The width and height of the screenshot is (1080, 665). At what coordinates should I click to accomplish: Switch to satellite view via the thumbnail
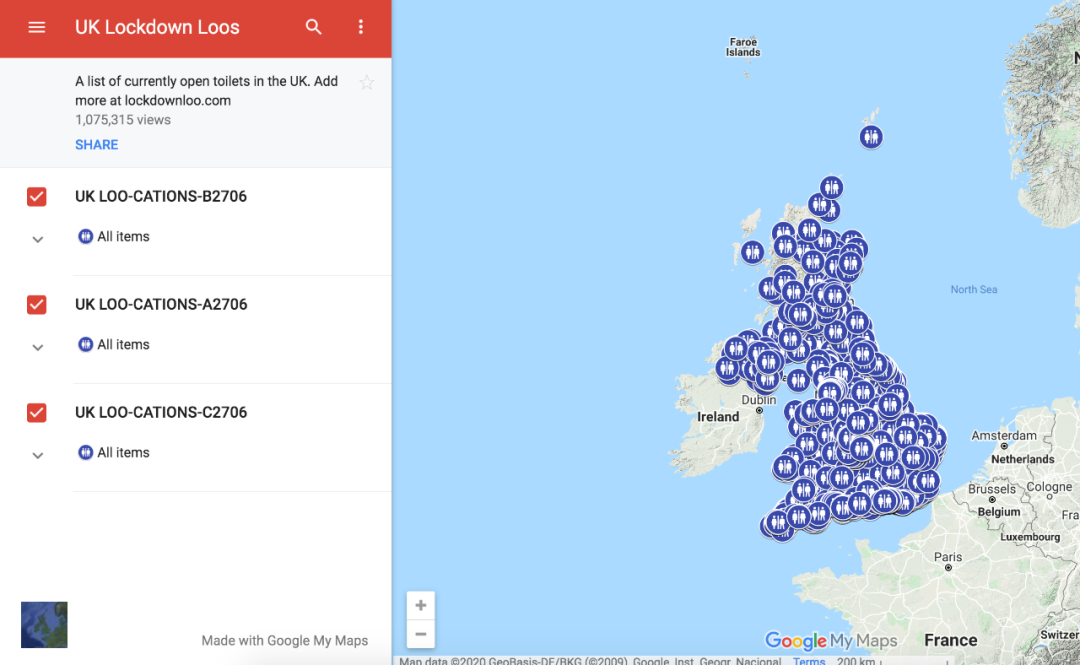pos(44,625)
